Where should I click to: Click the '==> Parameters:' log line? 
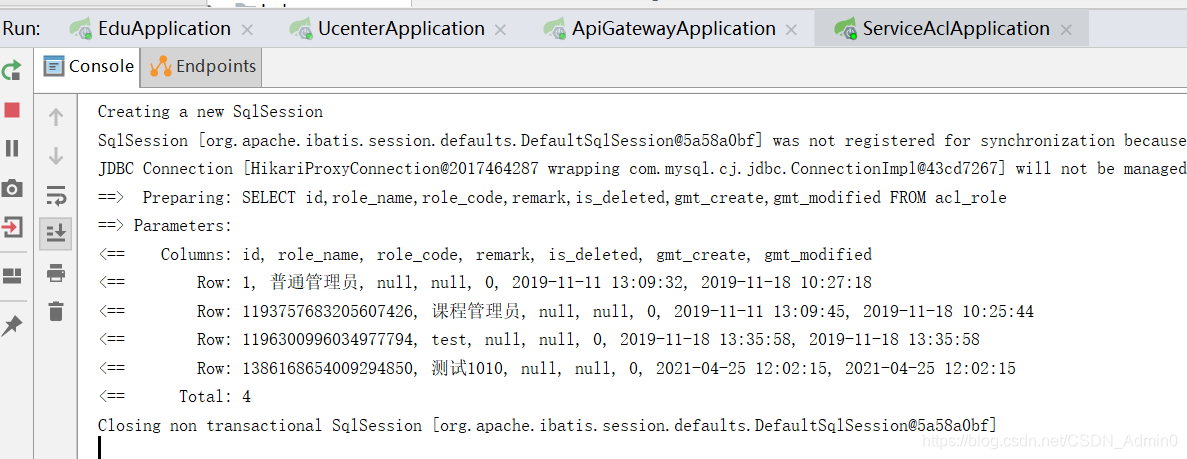tap(164, 226)
